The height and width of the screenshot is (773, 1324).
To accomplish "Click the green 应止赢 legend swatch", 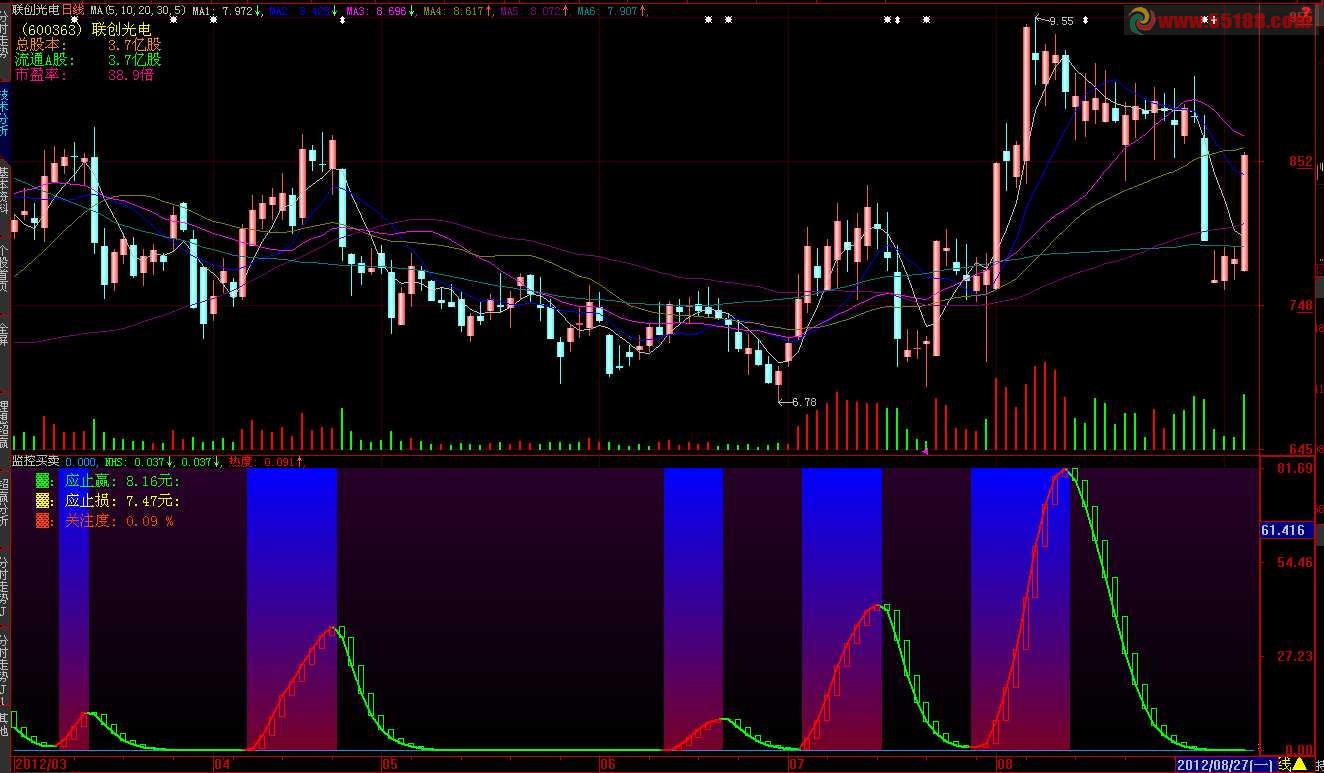I will pyautogui.click(x=41, y=480).
